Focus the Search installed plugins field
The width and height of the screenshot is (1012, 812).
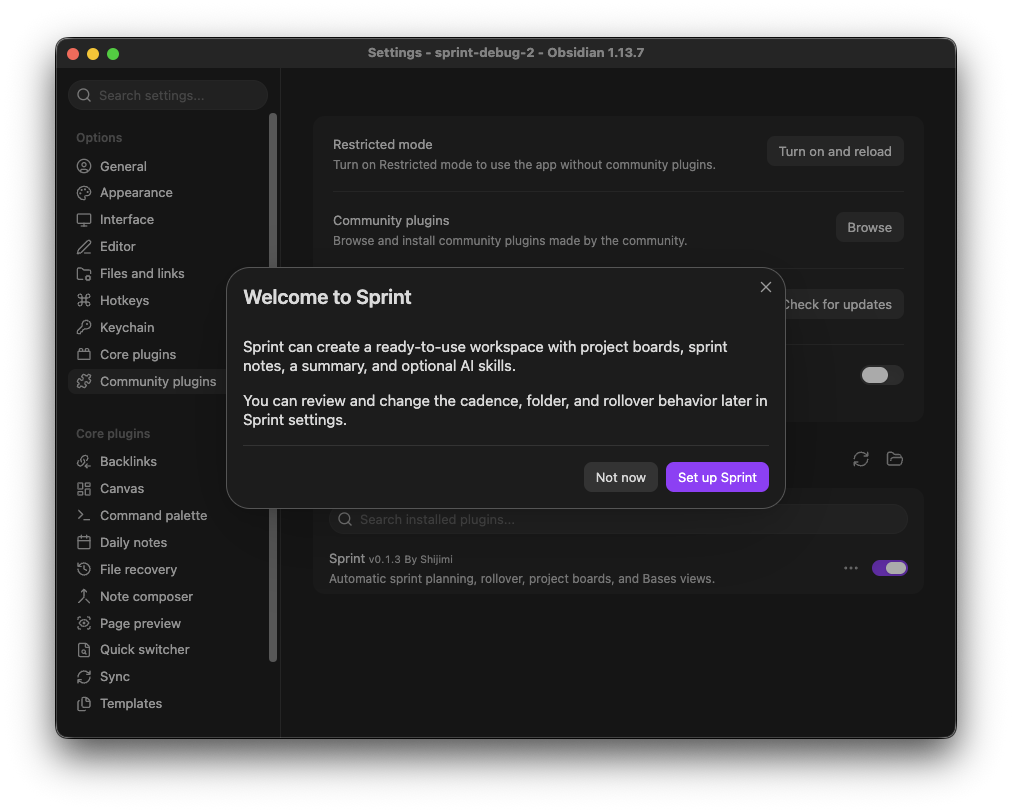click(x=618, y=519)
